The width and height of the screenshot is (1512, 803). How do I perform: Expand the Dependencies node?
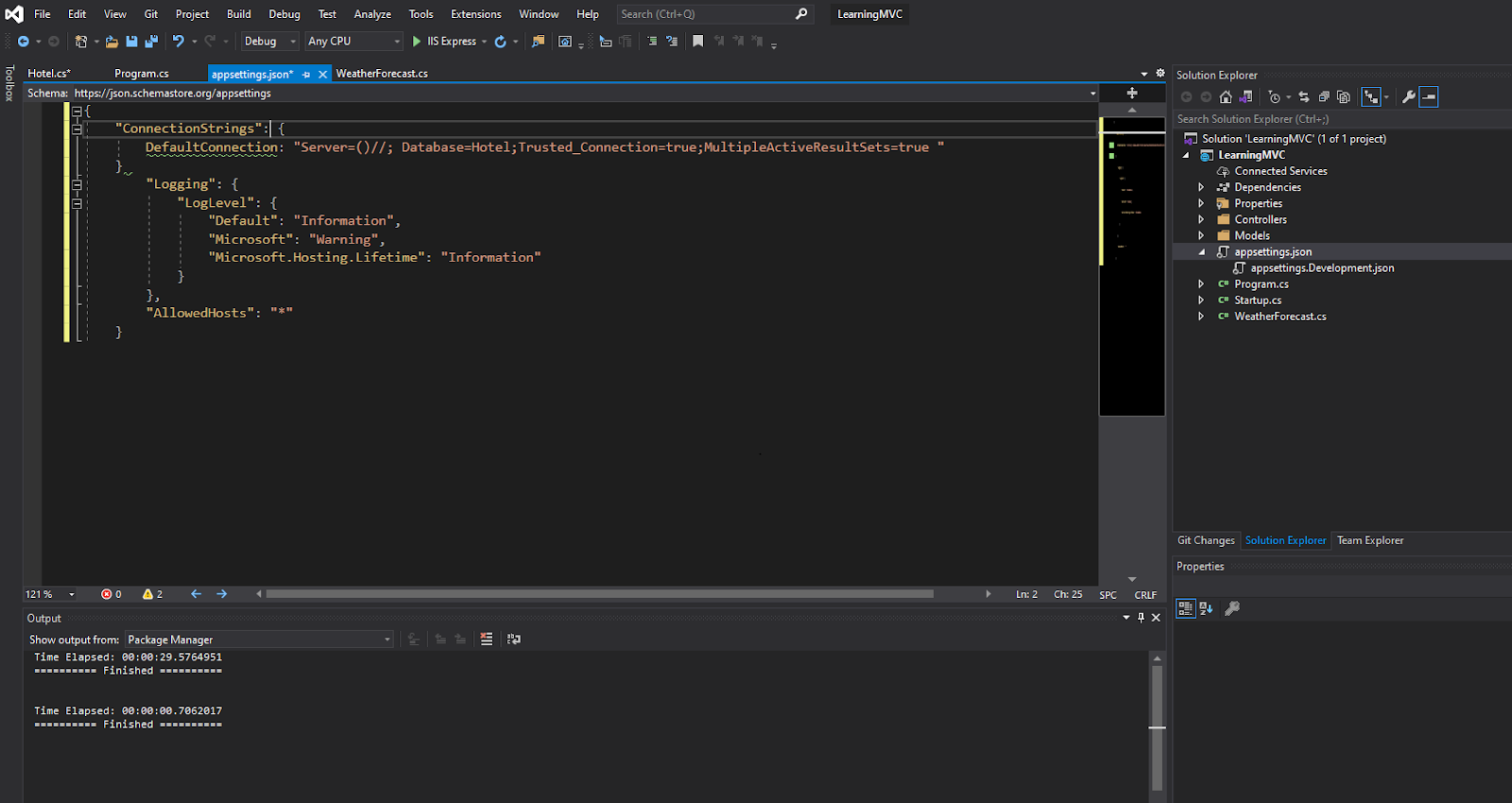click(1201, 187)
